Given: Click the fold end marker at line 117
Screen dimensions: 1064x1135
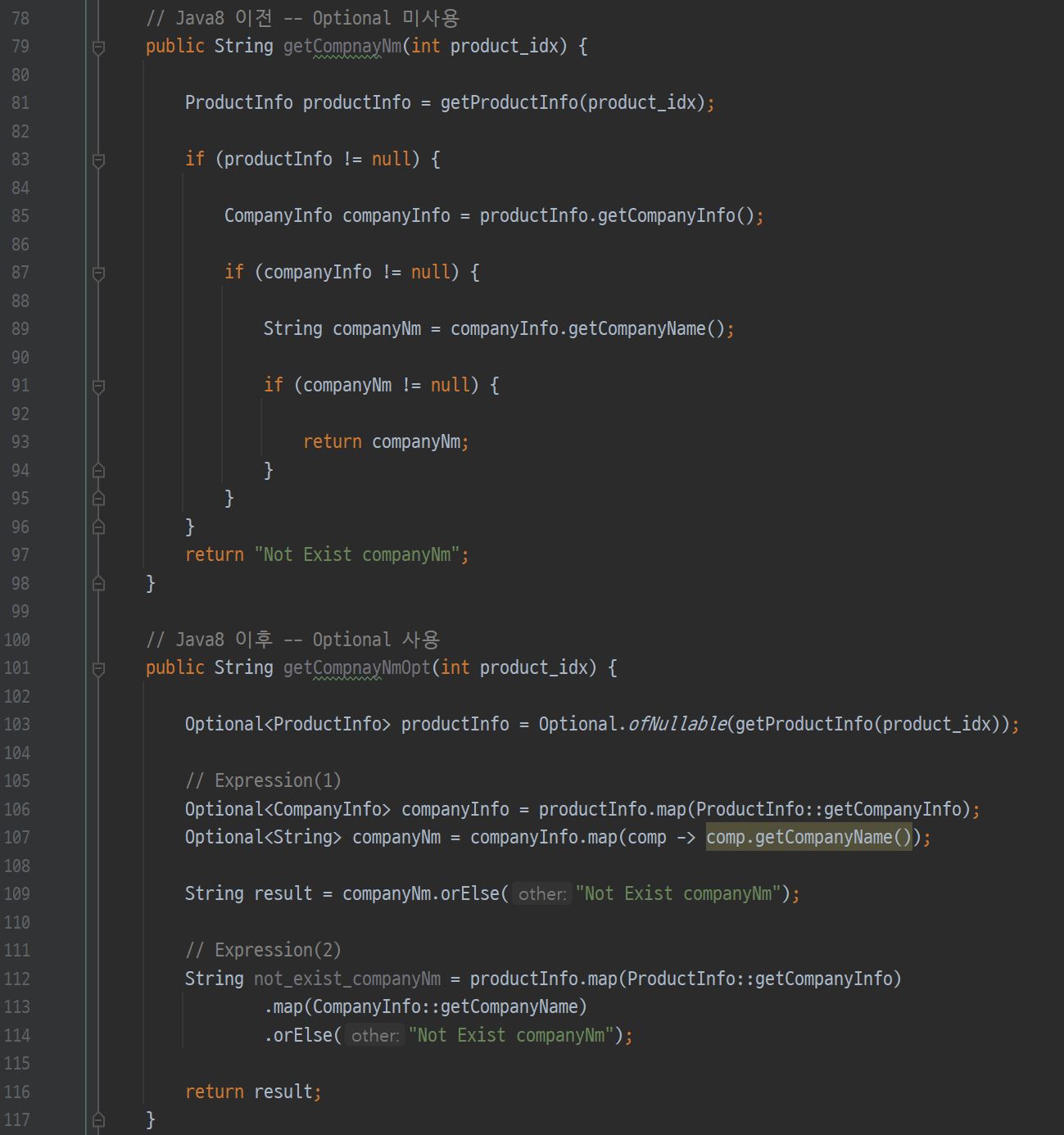Looking at the screenshot, I should point(98,1119).
